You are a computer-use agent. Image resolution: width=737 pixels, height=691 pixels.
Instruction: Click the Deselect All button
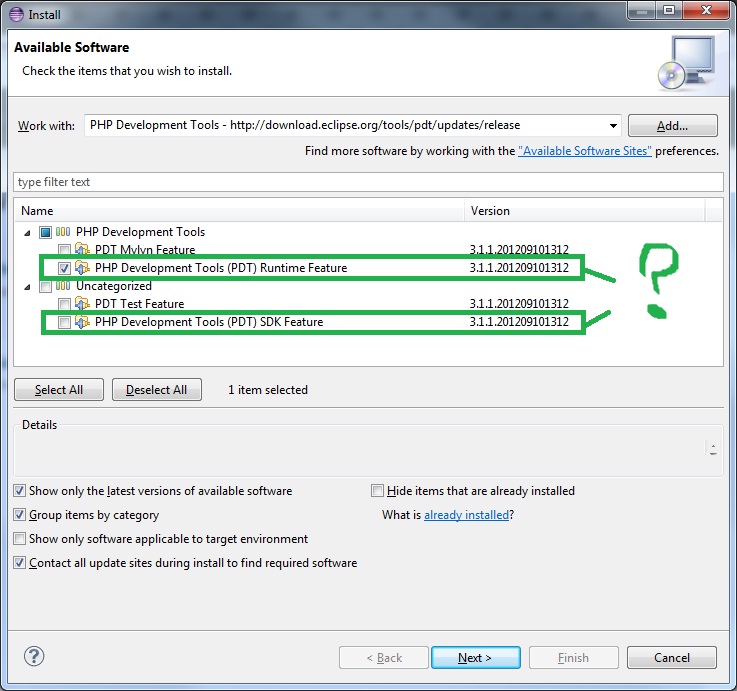click(157, 390)
